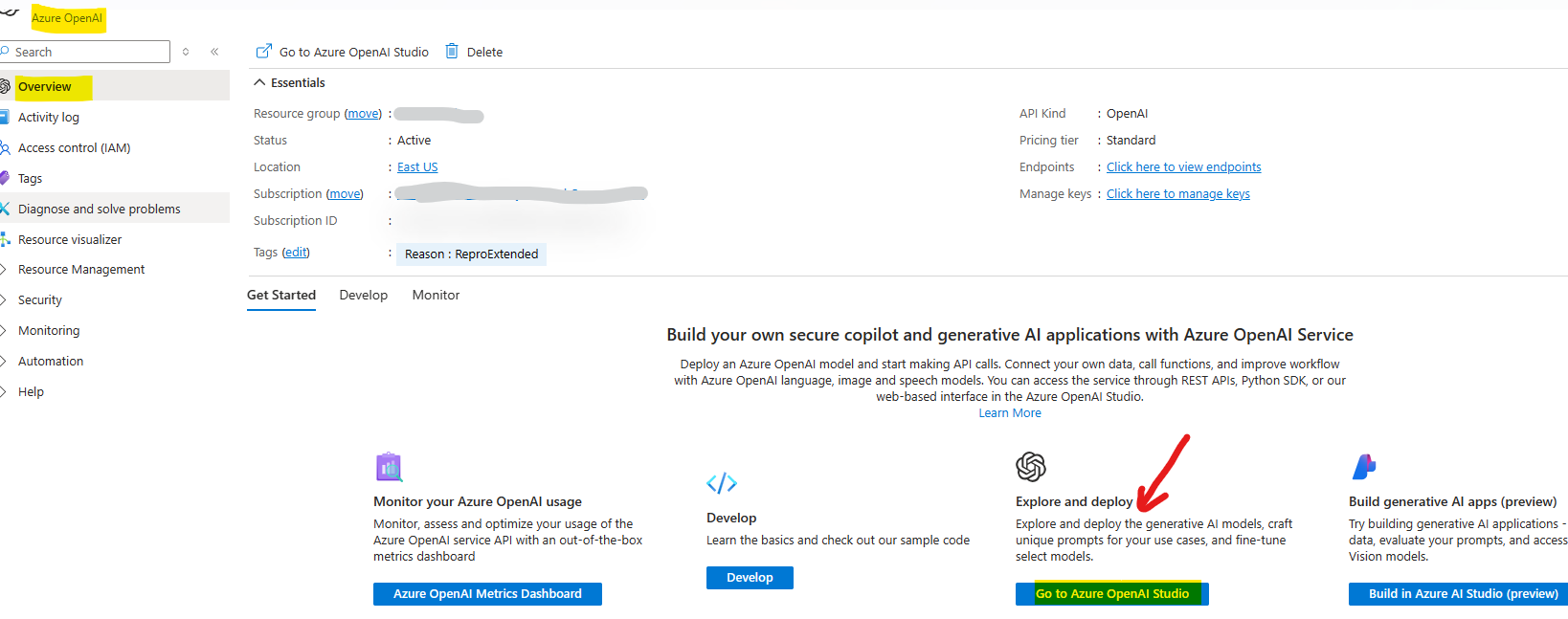
Task: Open Activity log in the sidebar
Action: (x=115, y=117)
